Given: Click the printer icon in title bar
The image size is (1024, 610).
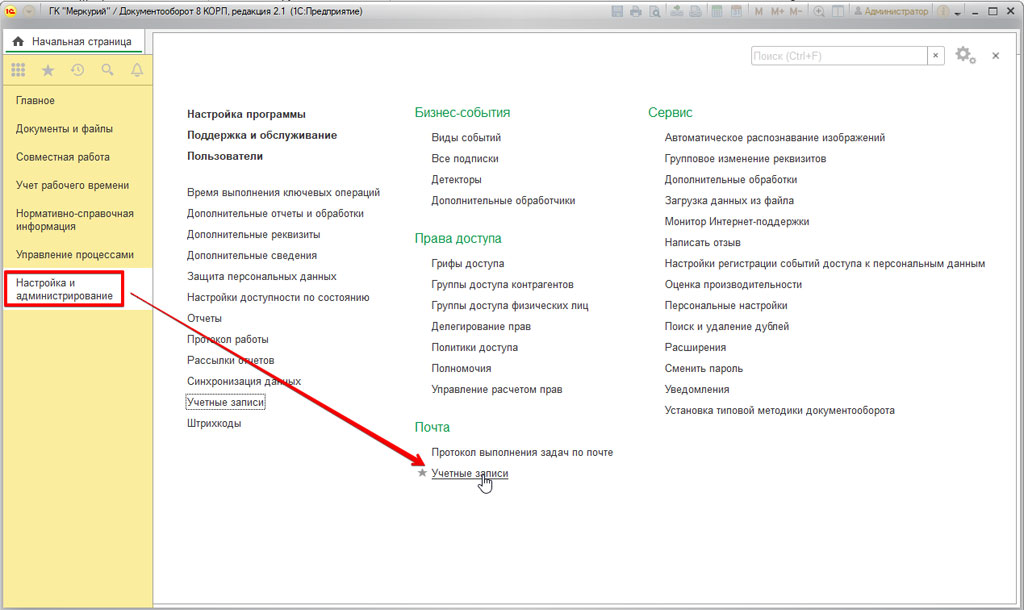Looking at the screenshot, I should click(635, 11).
